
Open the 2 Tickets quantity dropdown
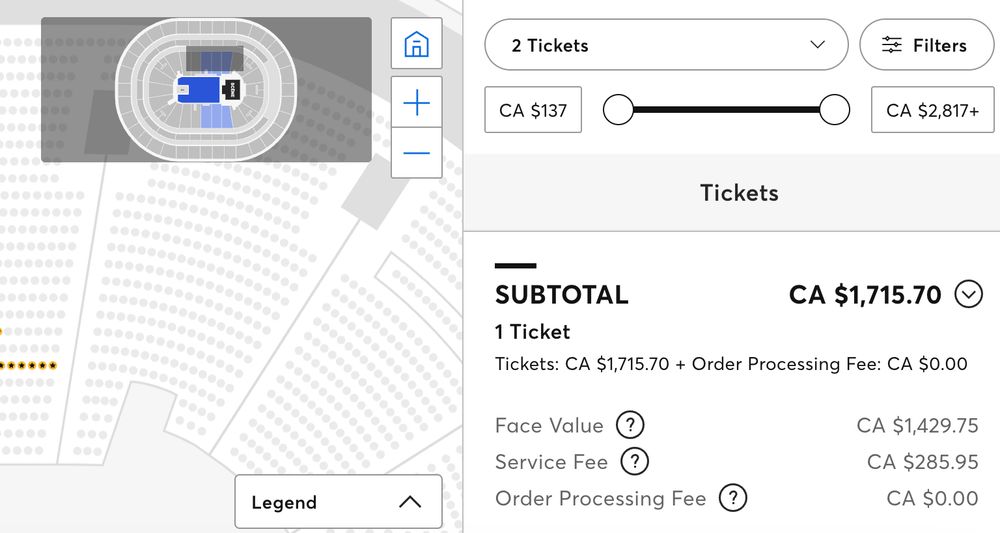tap(666, 45)
